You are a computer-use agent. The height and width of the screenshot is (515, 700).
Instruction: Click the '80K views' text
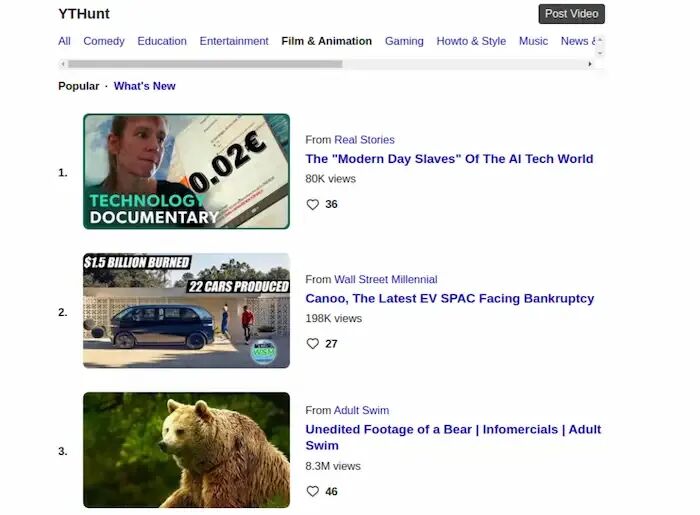[x=330, y=179]
